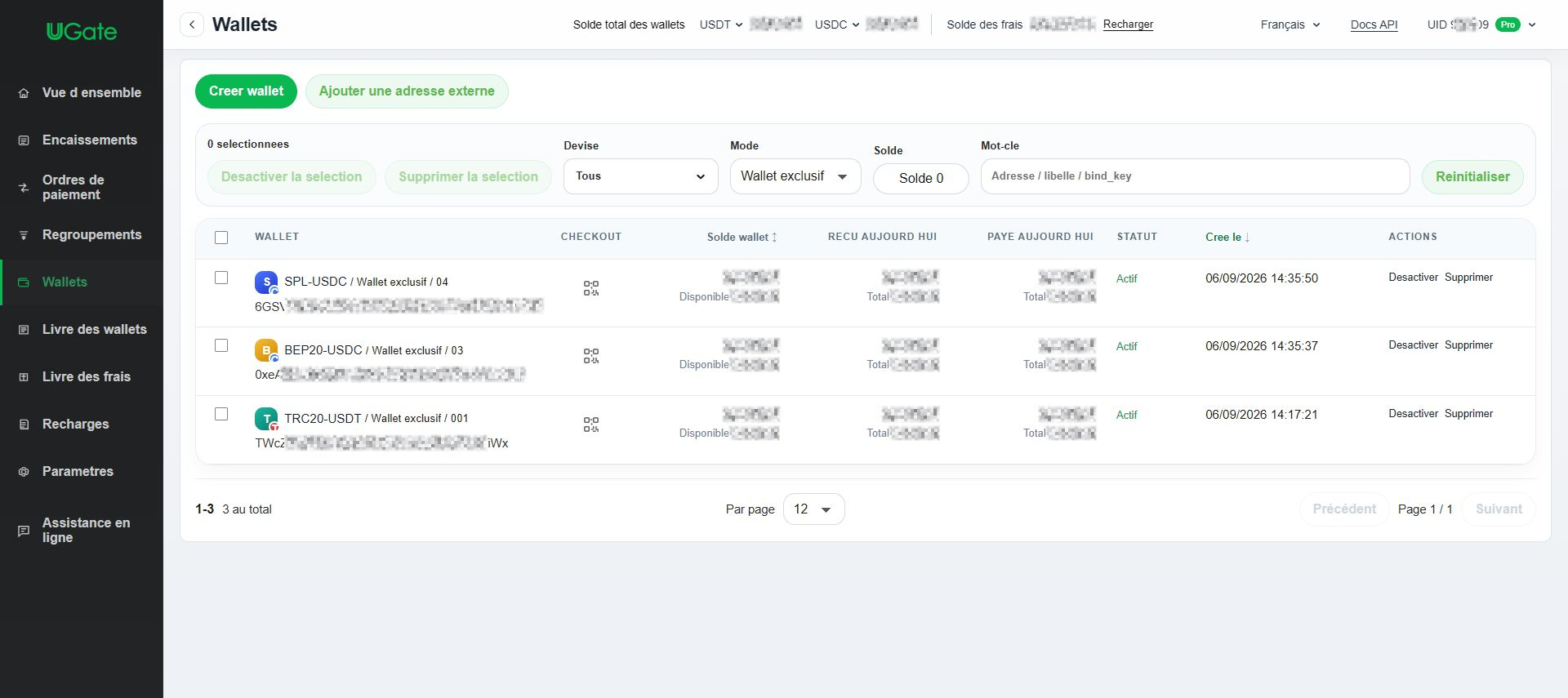Sort by Solde wallet column arrow
1568x698 pixels.
774,238
